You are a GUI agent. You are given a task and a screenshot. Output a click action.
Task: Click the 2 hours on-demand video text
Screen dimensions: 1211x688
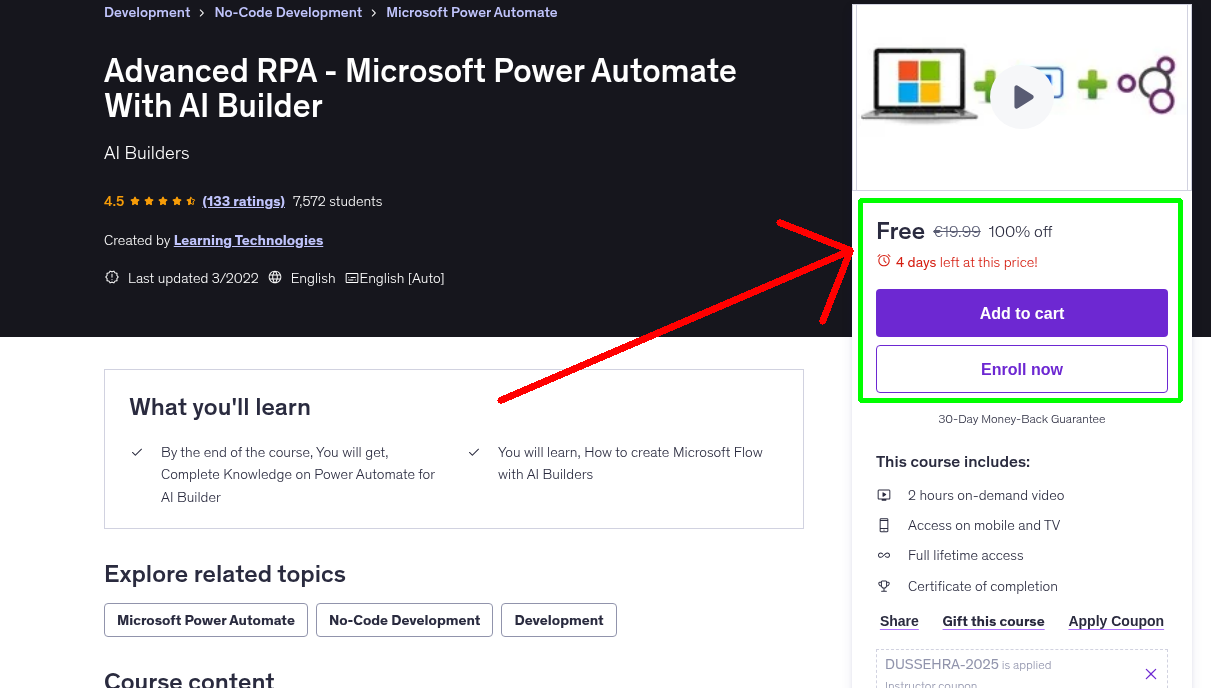coord(986,495)
